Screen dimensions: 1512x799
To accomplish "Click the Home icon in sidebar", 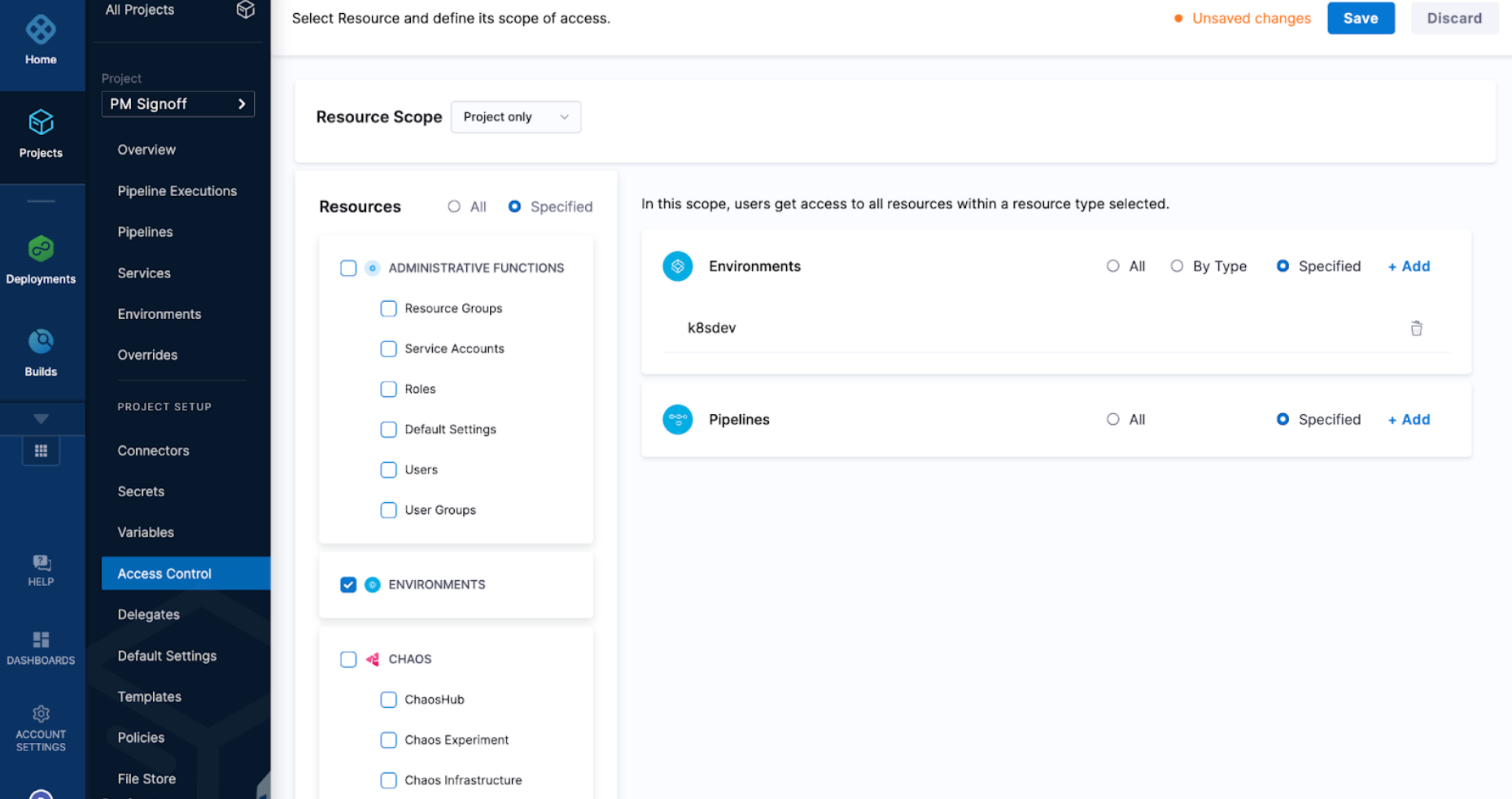I will point(41,31).
